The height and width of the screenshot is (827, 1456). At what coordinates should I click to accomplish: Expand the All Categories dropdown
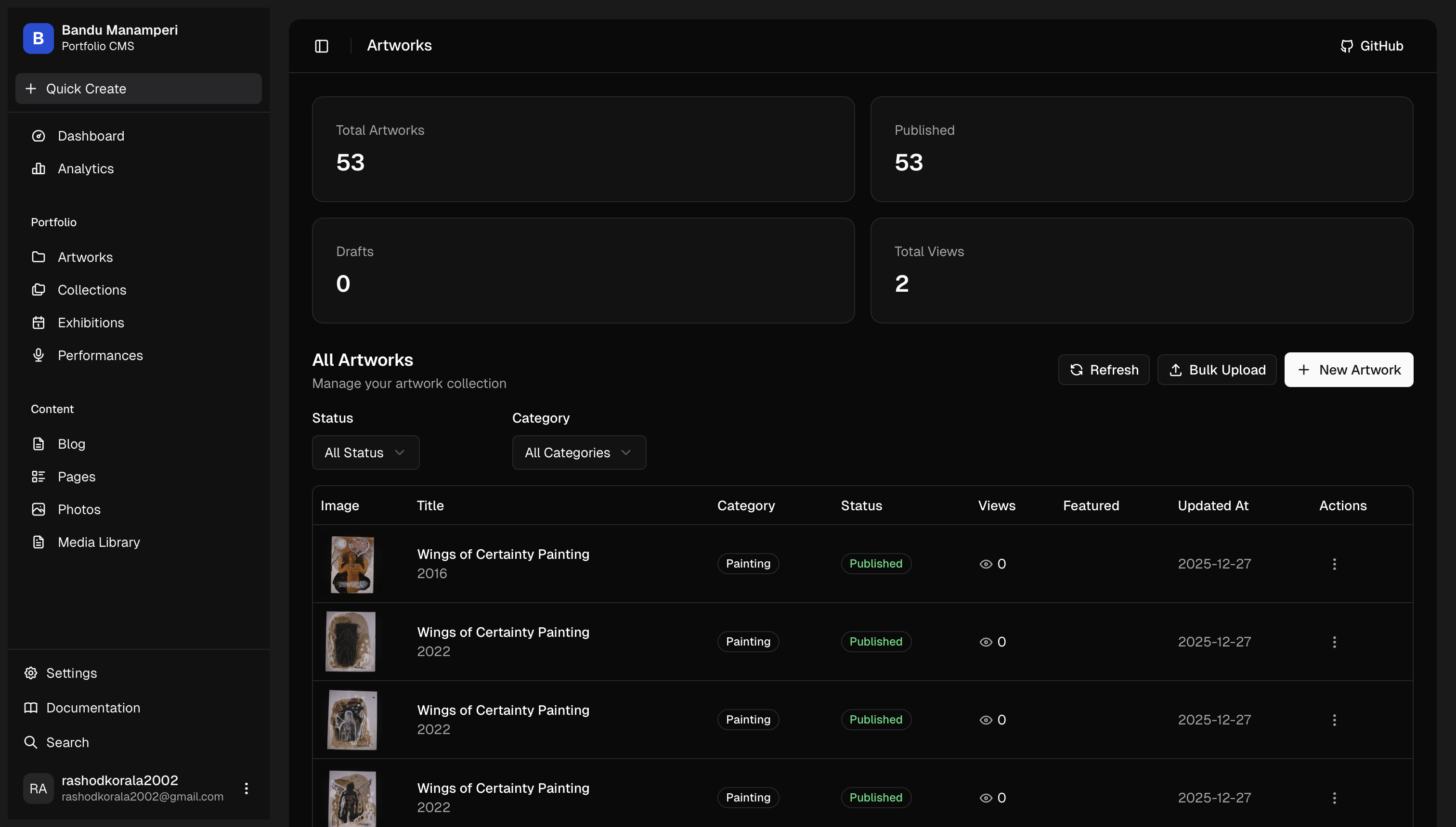[x=578, y=452]
